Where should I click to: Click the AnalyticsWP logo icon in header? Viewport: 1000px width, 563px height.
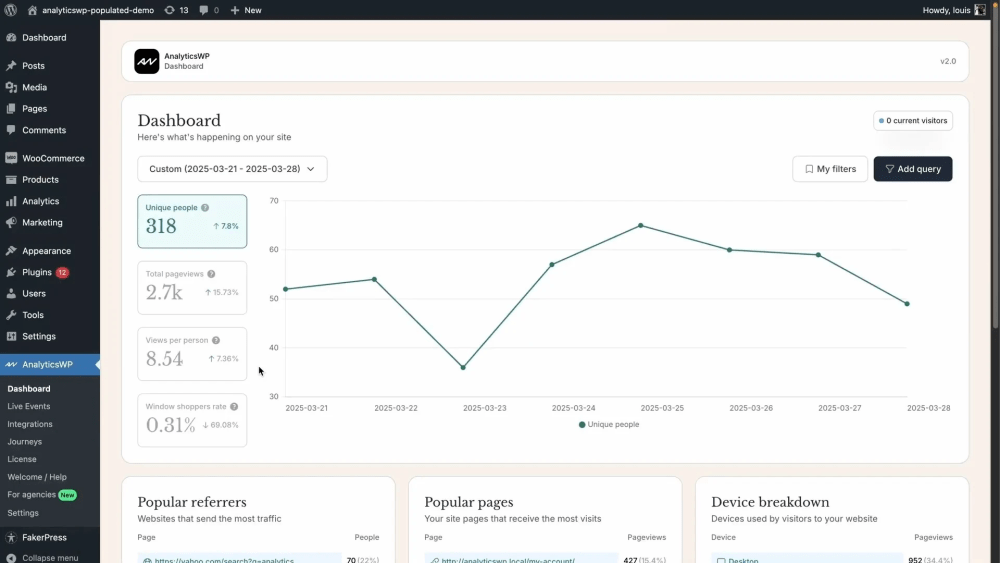[147, 61]
